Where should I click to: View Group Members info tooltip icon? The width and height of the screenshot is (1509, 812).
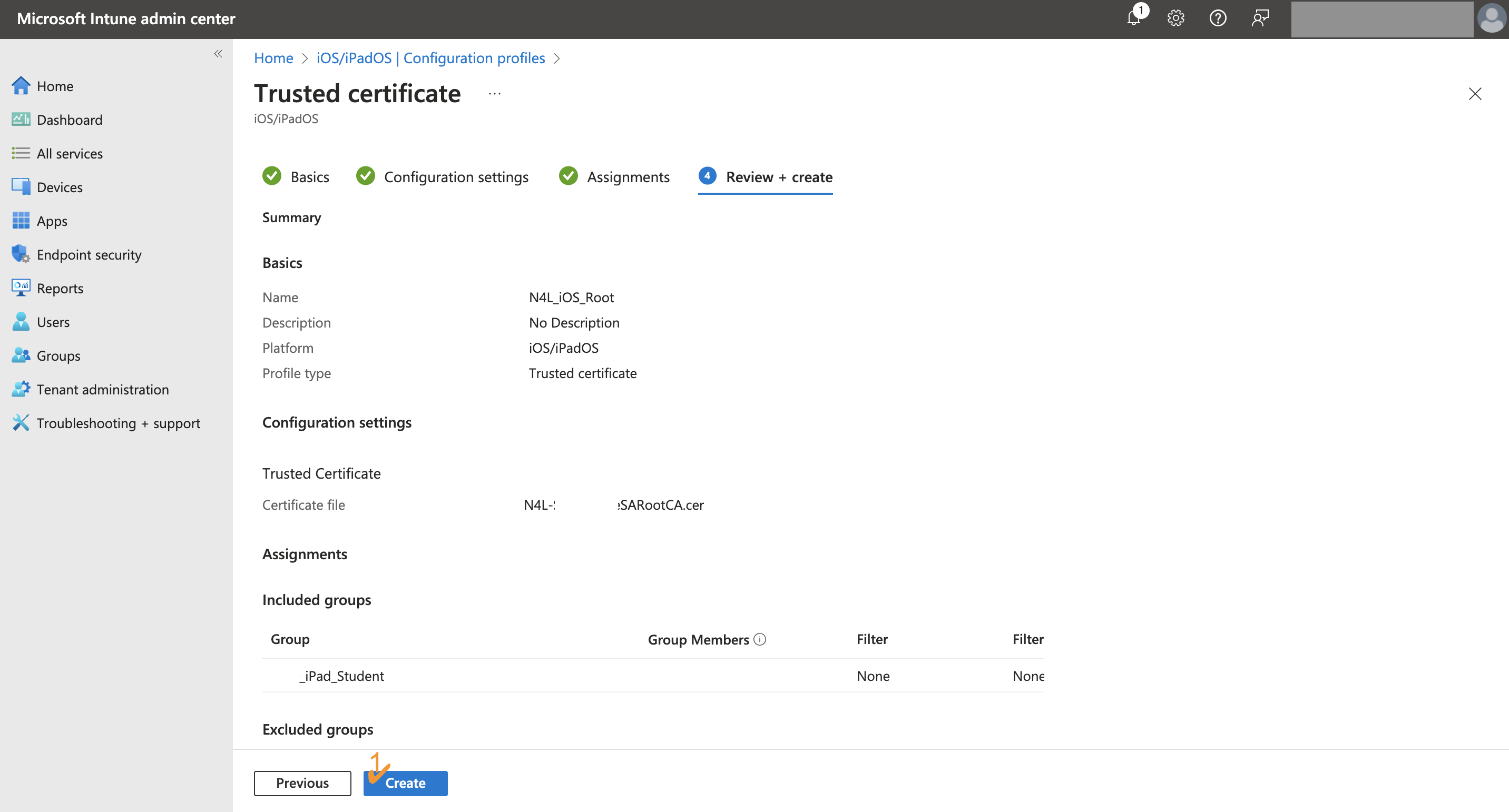click(760, 639)
